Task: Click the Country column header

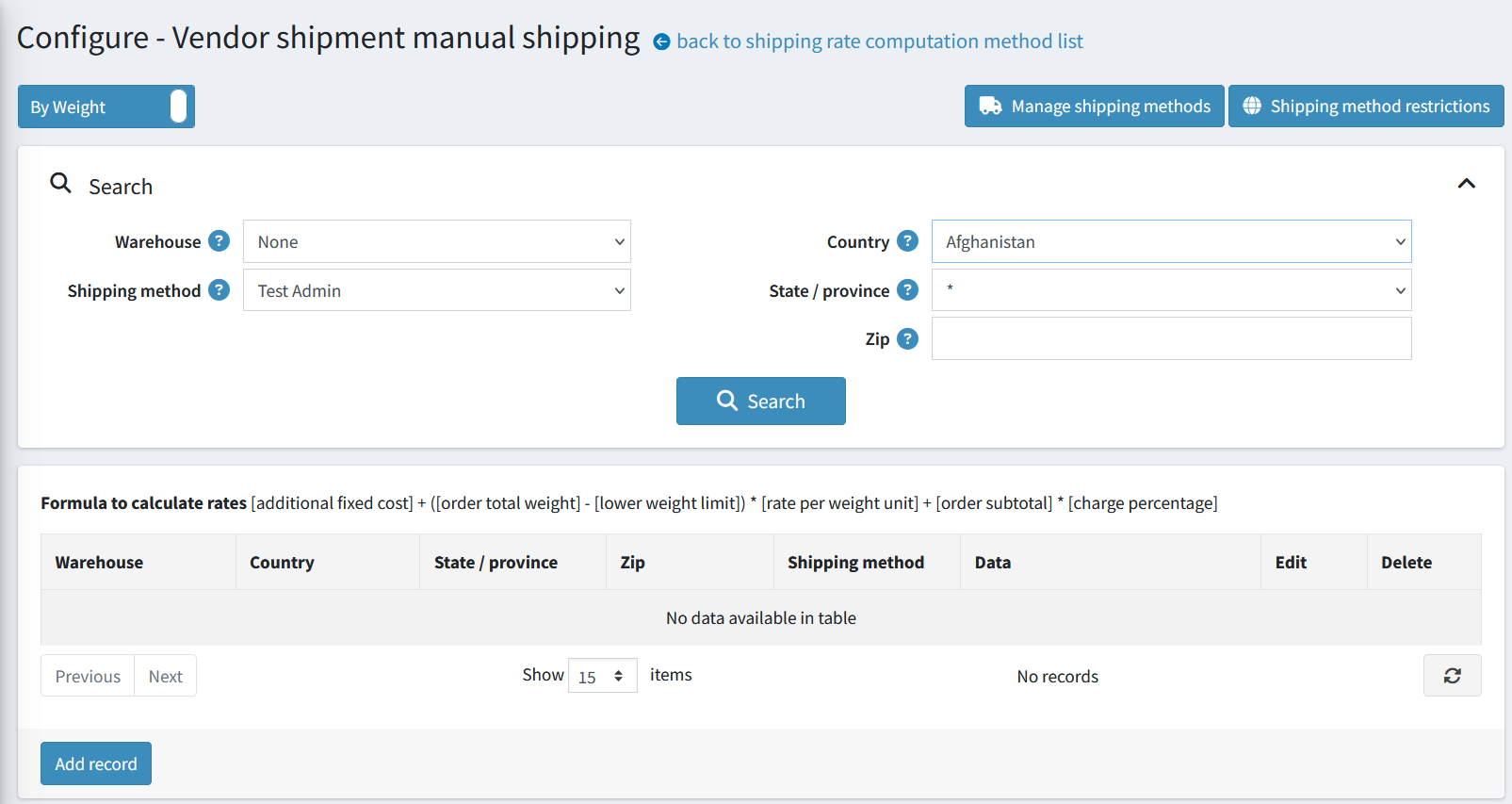Action: 328,563
